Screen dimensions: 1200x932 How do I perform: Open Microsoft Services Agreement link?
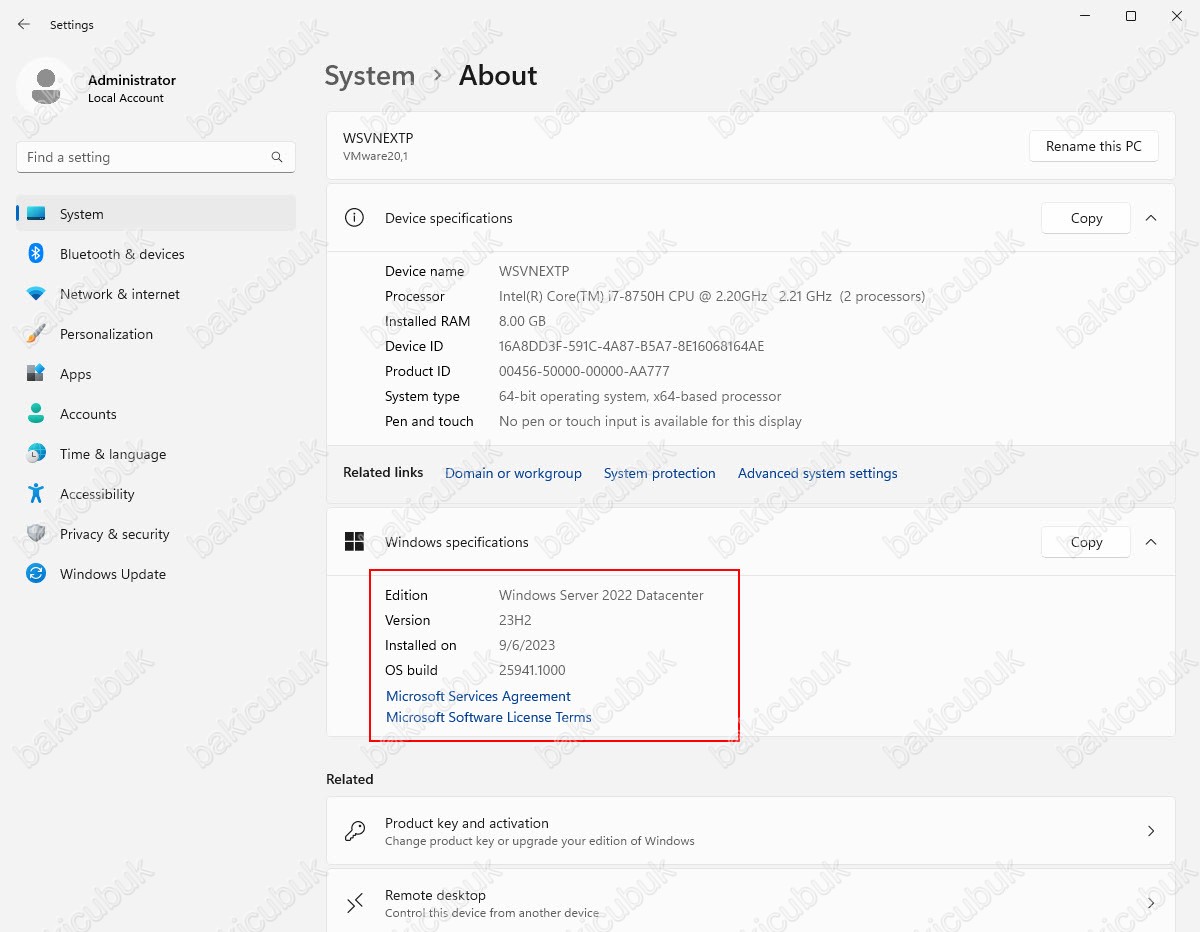coord(478,696)
